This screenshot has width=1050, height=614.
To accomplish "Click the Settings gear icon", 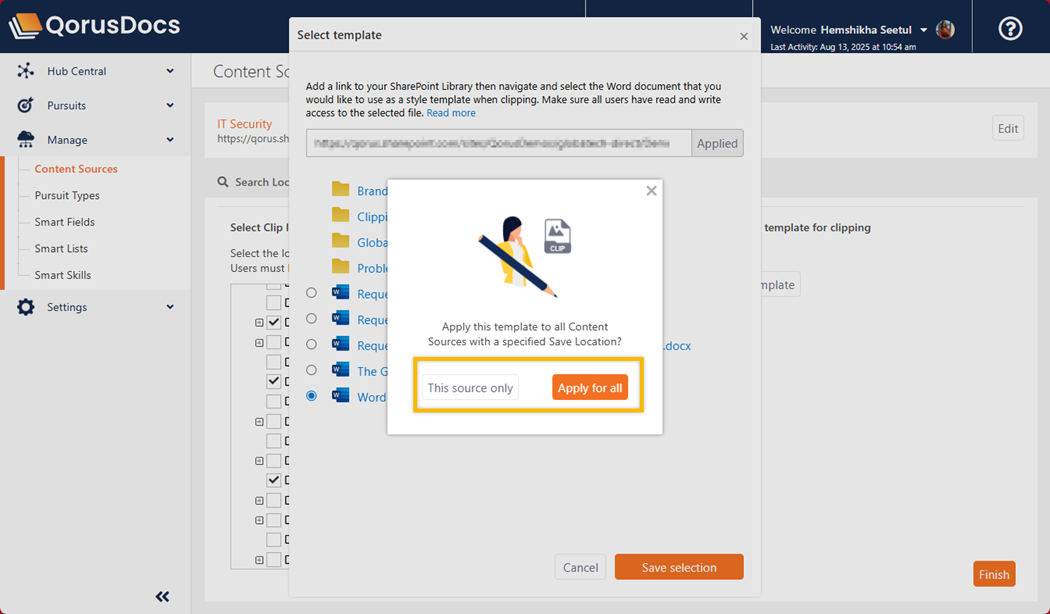I will [x=26, y=307].
